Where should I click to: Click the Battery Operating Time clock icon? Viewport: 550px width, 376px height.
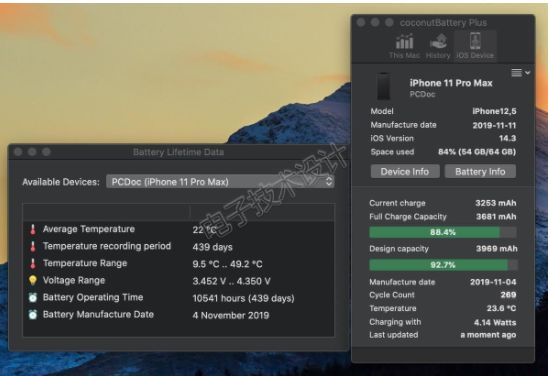(x=33, y=297)
